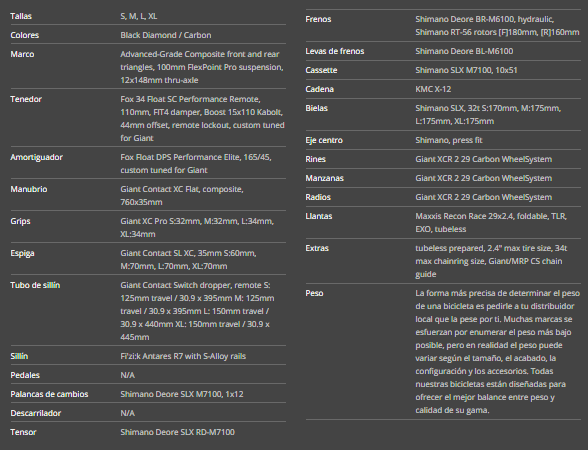588x450 pixels.
Task: Select the Shimano Deore SLX RD-M7100 text
Action: click(x=177, y=432)
